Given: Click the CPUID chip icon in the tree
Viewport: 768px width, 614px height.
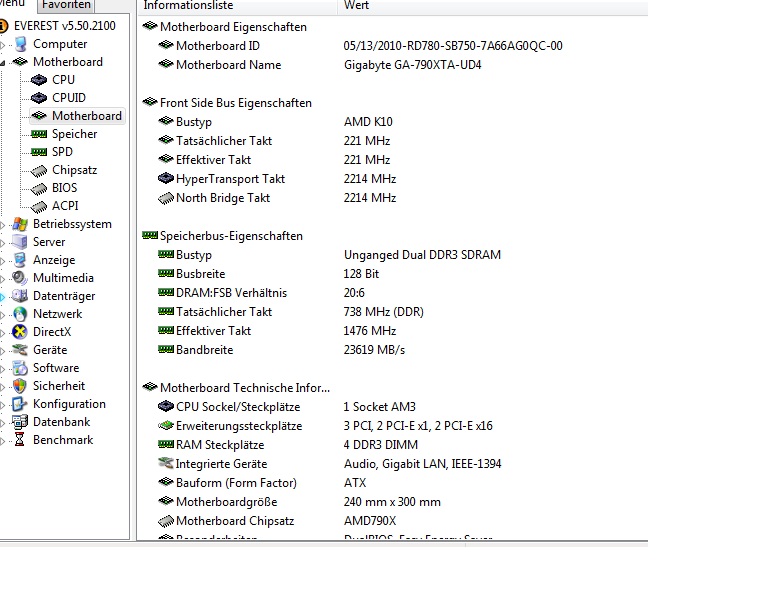Looking at the screenshot, I should 39,98.
